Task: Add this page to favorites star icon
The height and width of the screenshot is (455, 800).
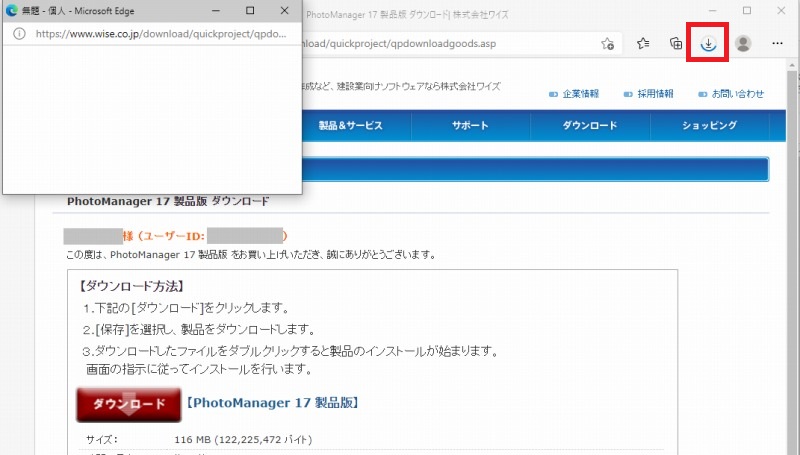Action: (607, 44)
